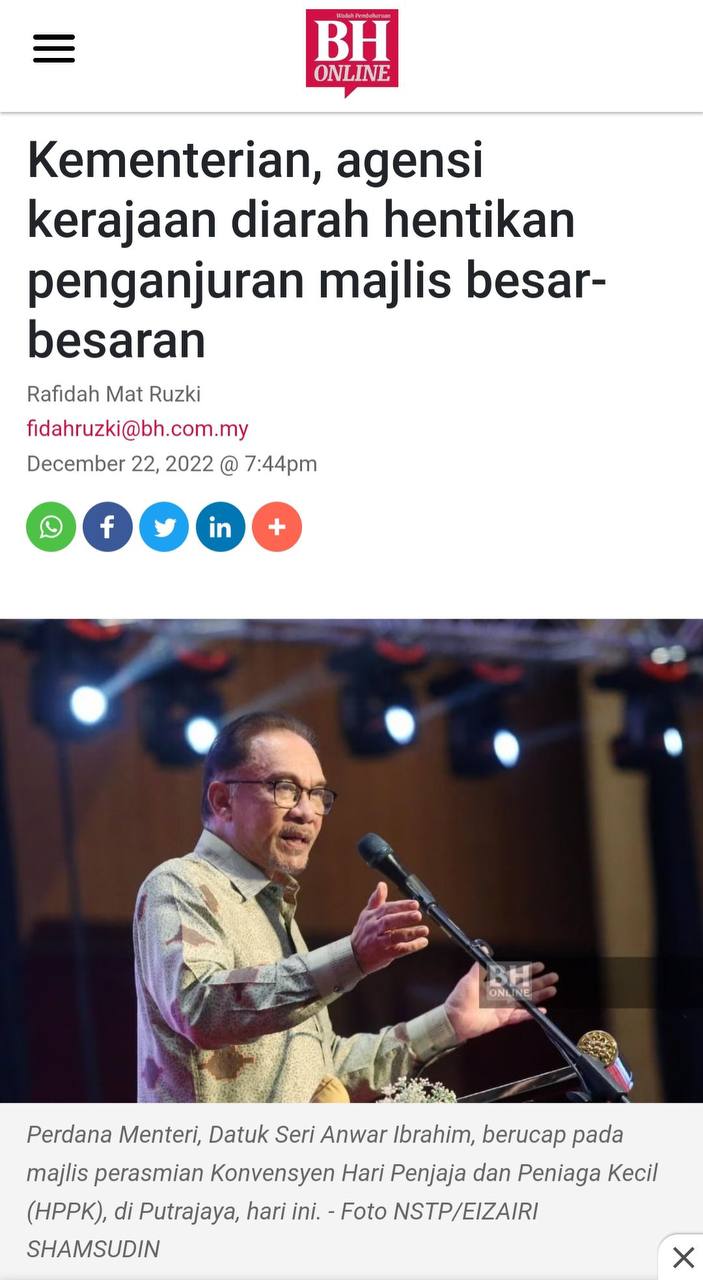This screenshot has width=703, height=1280.
Task: Share article on Twitter
Action: point(164,527)
